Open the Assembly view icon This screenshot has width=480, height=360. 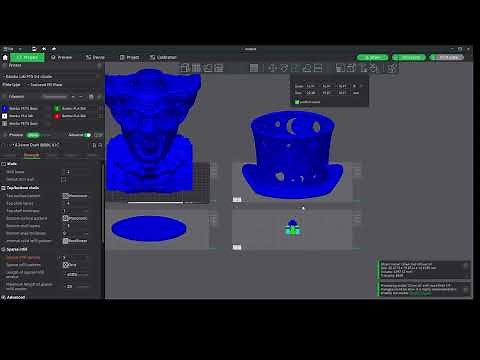coord(392,68)
